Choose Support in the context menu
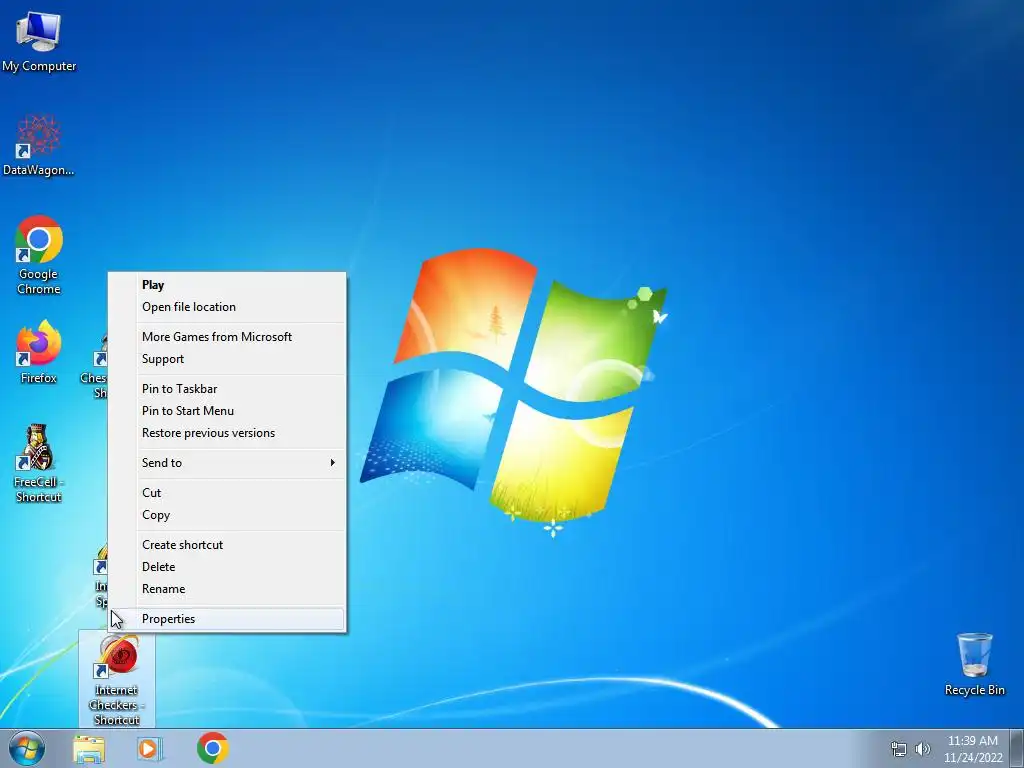 pyautogui.click(x=227, y=359)
